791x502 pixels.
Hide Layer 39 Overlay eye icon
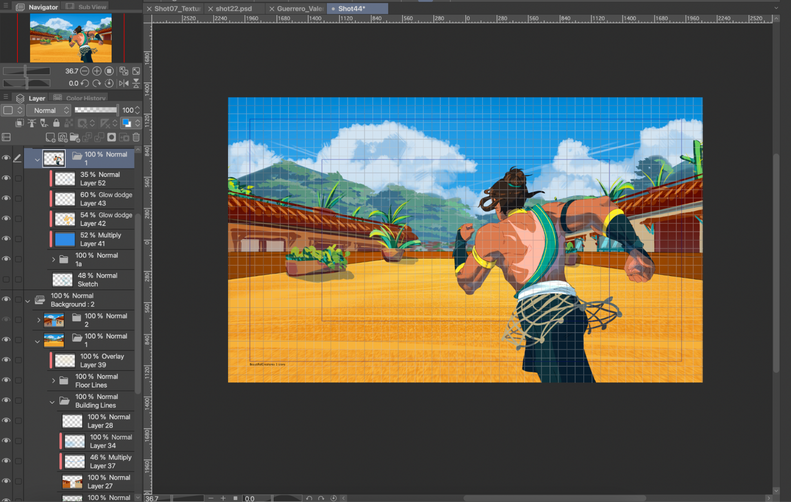click(6, 360)
